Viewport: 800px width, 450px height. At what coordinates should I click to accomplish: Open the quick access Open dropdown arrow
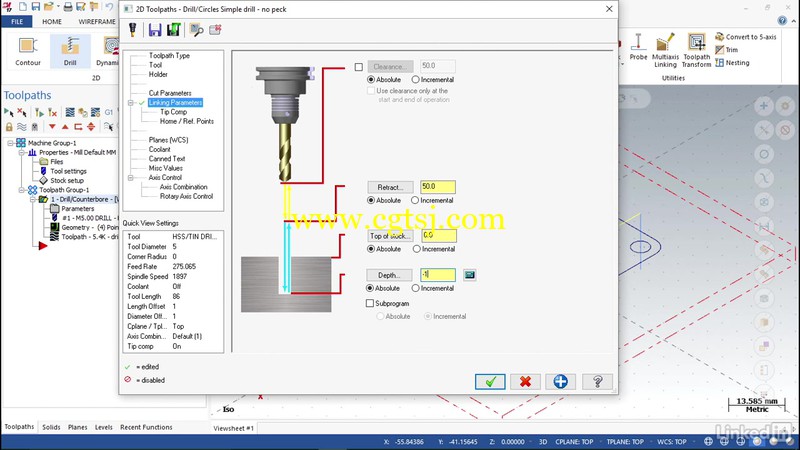point(58,7)
